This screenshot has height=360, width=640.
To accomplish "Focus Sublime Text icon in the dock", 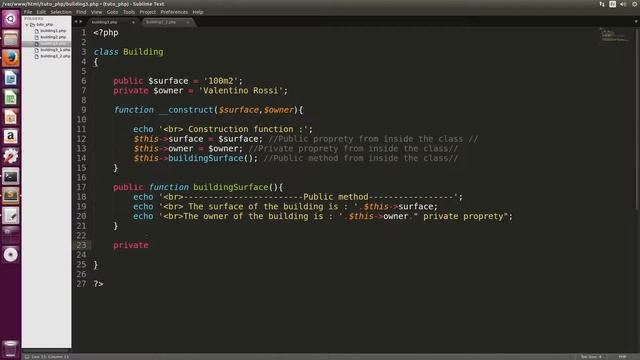I will (11, 196).
